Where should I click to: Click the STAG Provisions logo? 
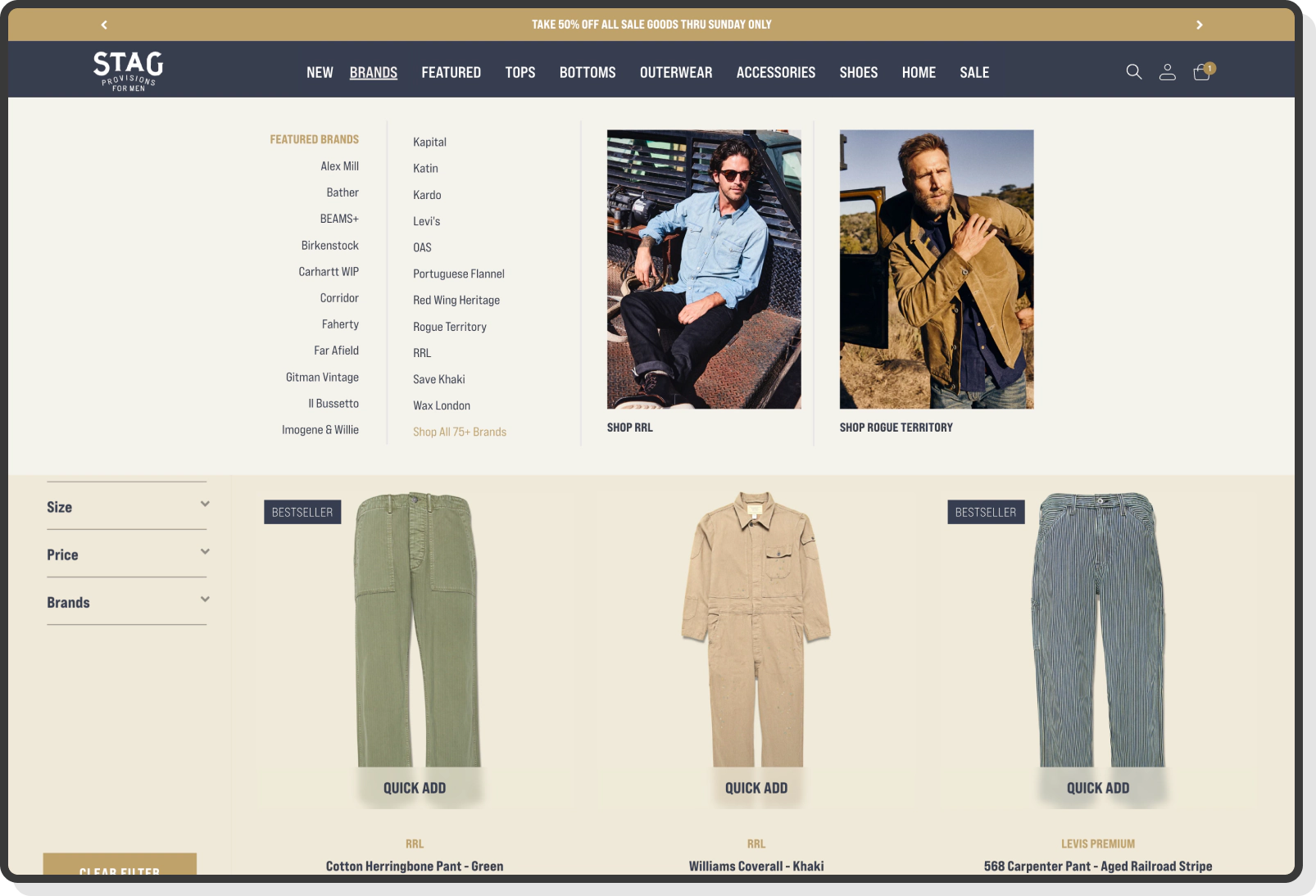pyautogui.click(x=129, y=70)
